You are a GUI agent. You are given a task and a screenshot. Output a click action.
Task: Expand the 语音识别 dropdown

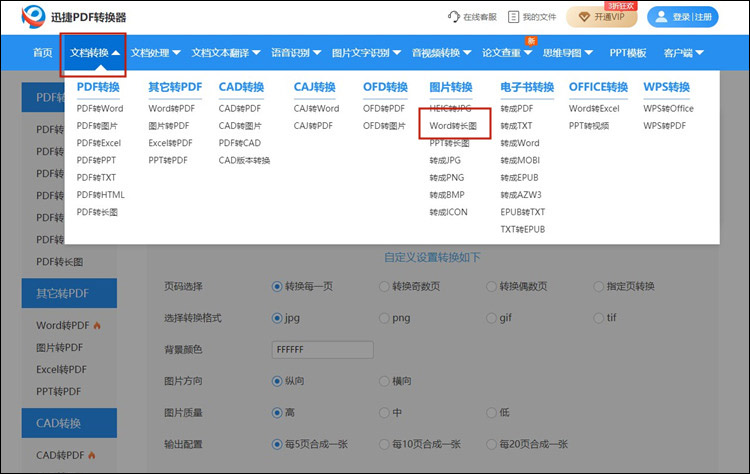[x=296, y=53]
